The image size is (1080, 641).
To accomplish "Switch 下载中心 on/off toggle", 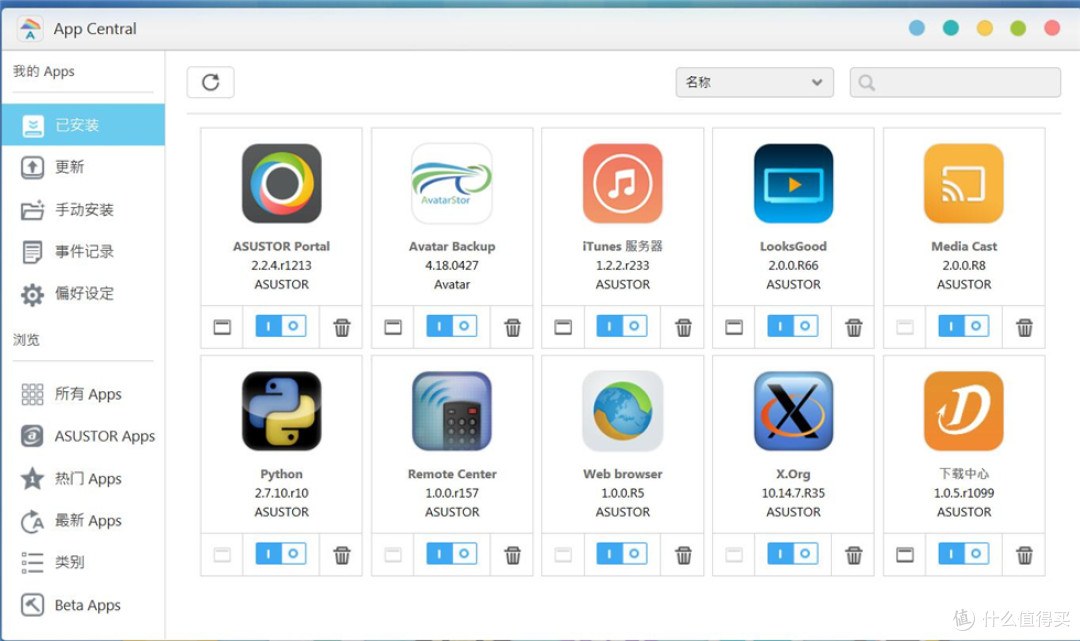I will (964, 554).
